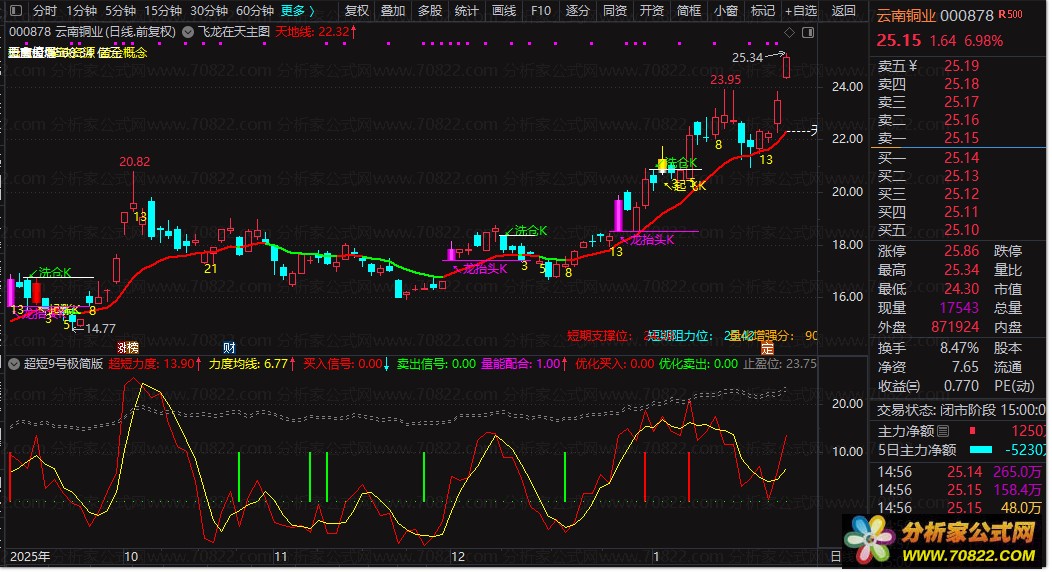The width and height of the screenshot is (1052, 572).
Task: Click the 现量 value 17543
Action: coord(959,308)
